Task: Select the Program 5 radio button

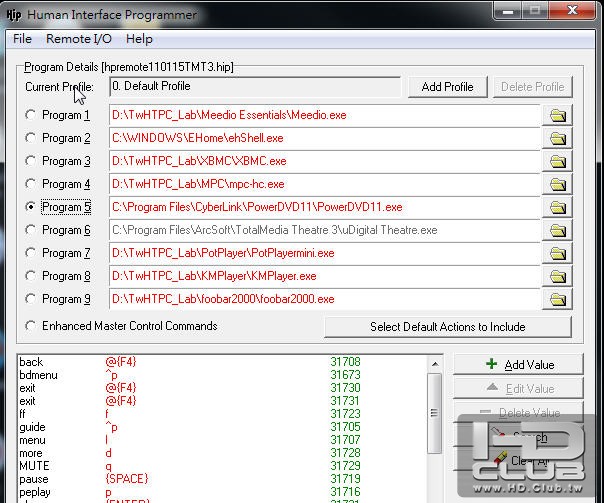Action: 30,207
